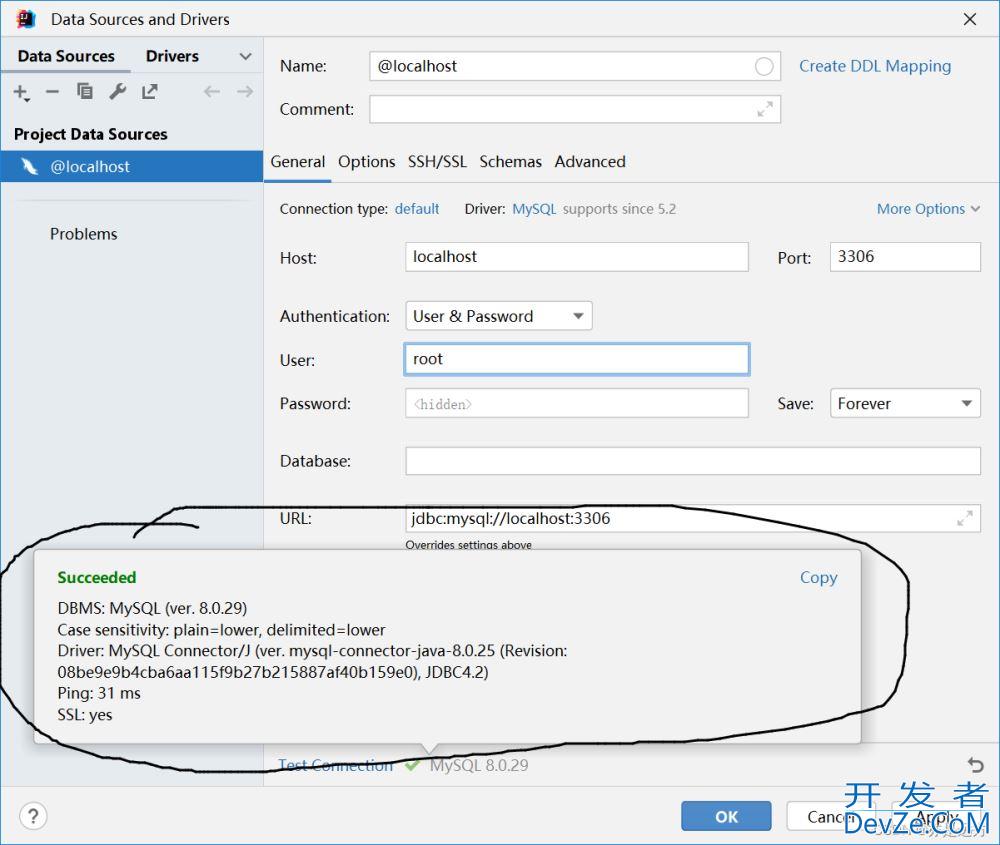Navigate forward with right arrow
The width and height of the screenshot is (1000, 845).
point(245,92)
